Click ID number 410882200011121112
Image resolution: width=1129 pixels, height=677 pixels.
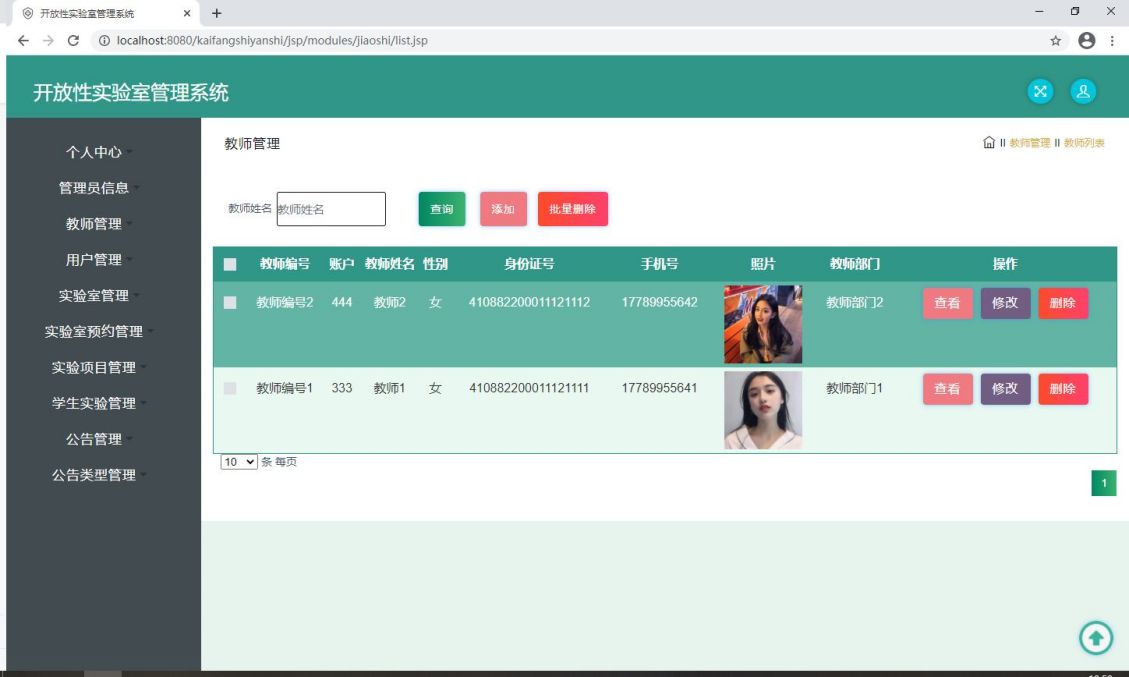(529, 302)
